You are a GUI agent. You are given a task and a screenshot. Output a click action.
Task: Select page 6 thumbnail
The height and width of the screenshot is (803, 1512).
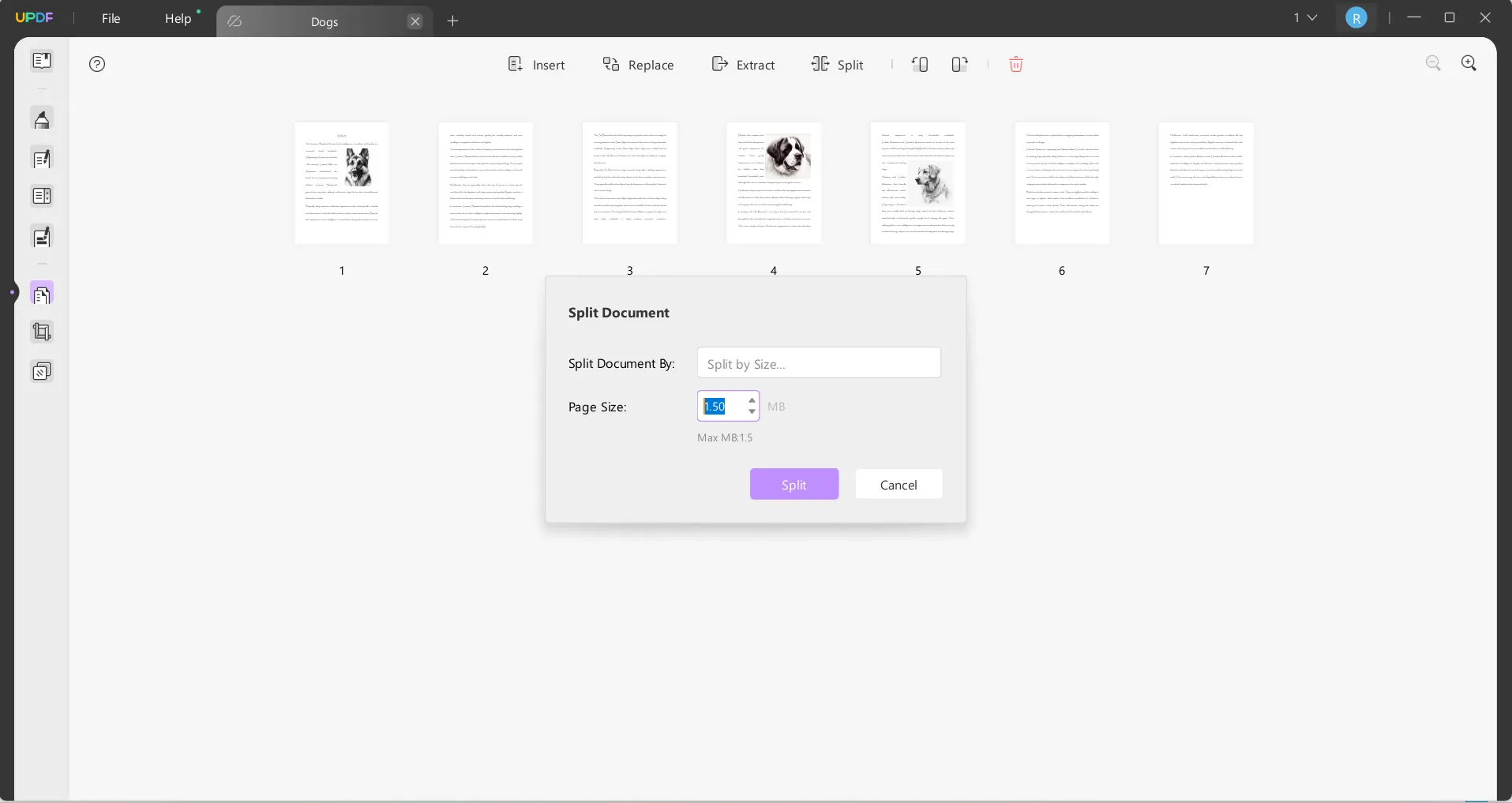point(1062,183)
